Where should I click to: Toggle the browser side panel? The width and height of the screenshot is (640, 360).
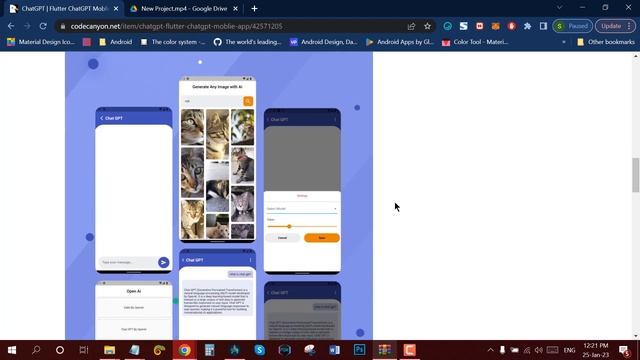point(543,26)
